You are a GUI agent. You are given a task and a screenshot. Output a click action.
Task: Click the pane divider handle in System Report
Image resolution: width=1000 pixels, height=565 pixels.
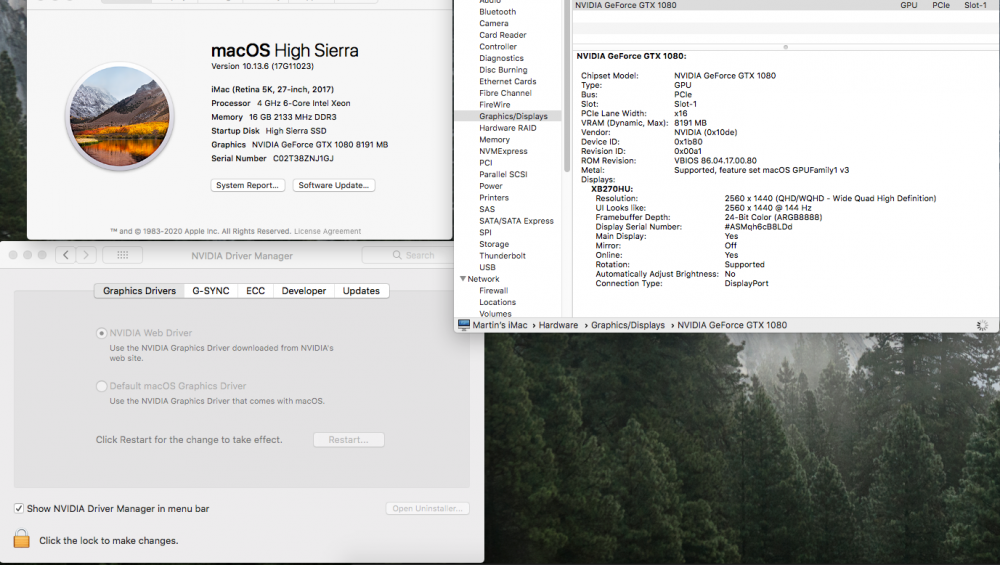point(786,47)
